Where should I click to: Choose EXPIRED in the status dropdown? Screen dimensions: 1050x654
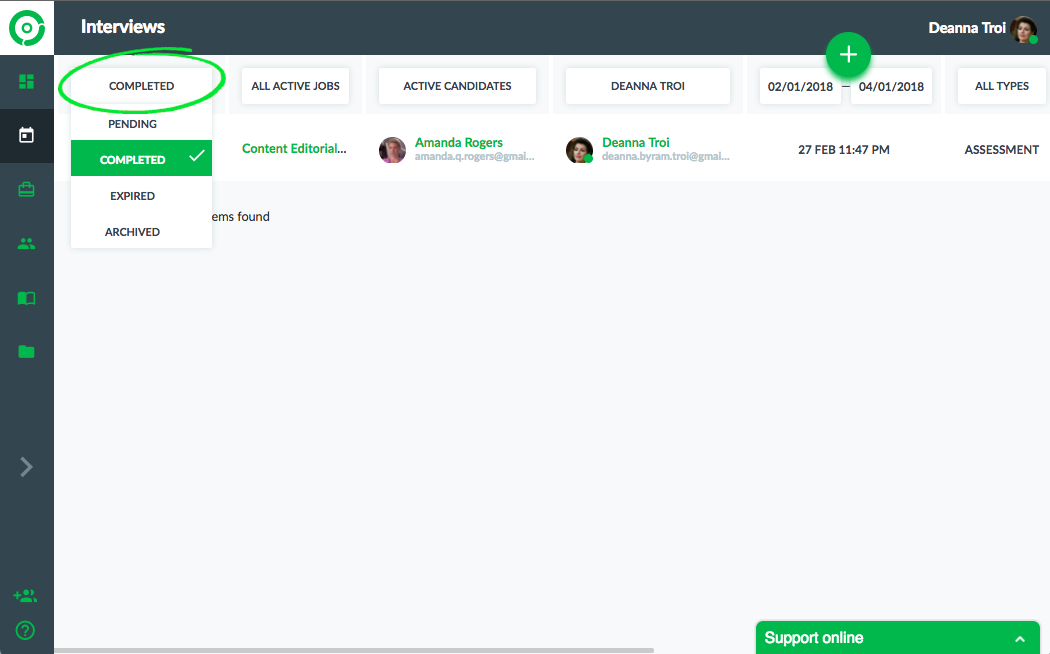[x=141, y=195]
